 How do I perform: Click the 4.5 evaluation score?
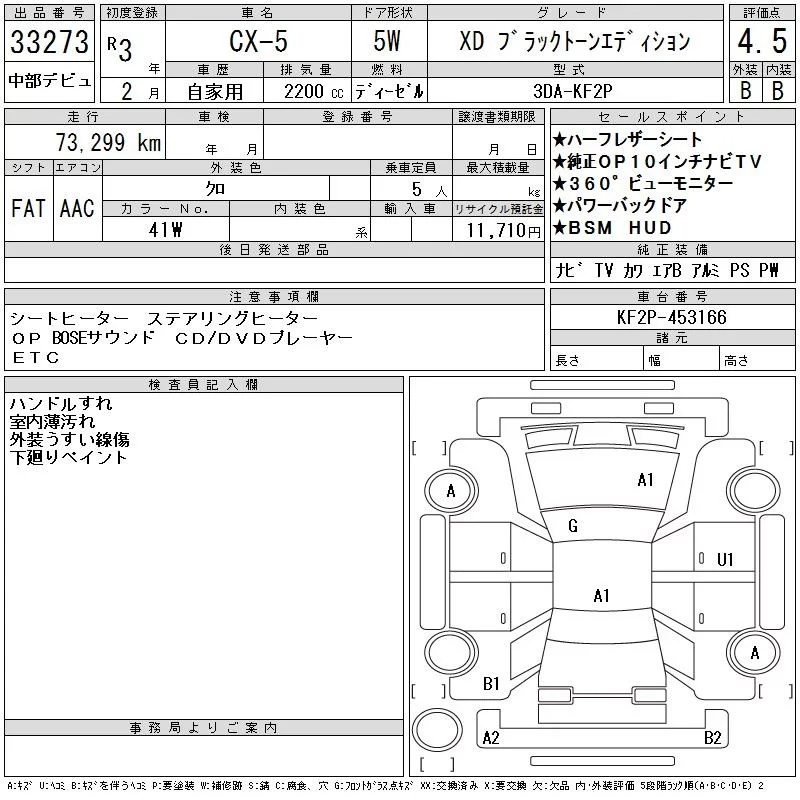click(x=762, y=44)
